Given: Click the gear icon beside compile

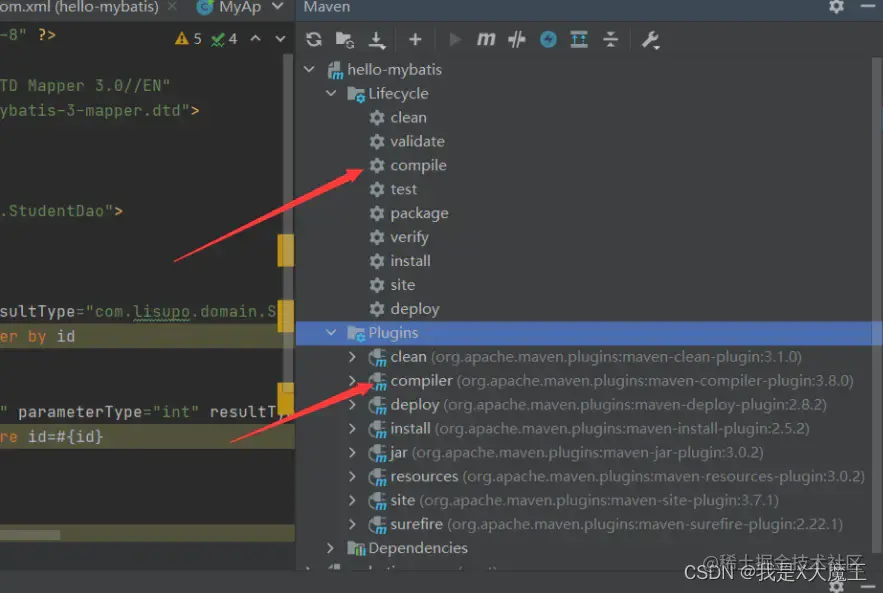Looking at the screenshot, I should [x=377, y=165].
